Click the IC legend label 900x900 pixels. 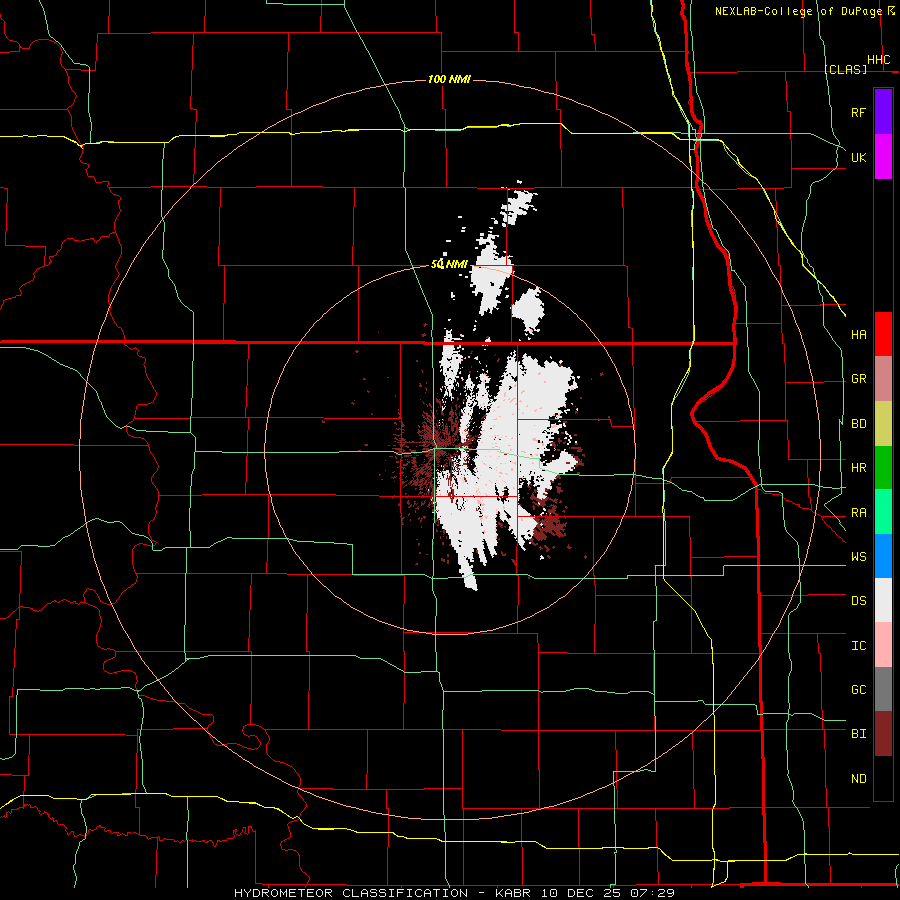click(858, 645)
